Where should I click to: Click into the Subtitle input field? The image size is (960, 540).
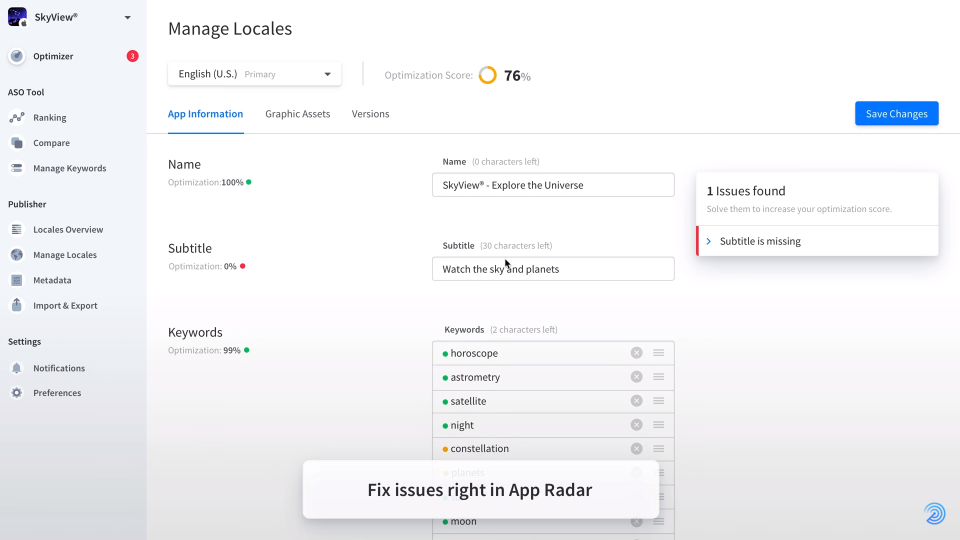click(x=553, y=269)
